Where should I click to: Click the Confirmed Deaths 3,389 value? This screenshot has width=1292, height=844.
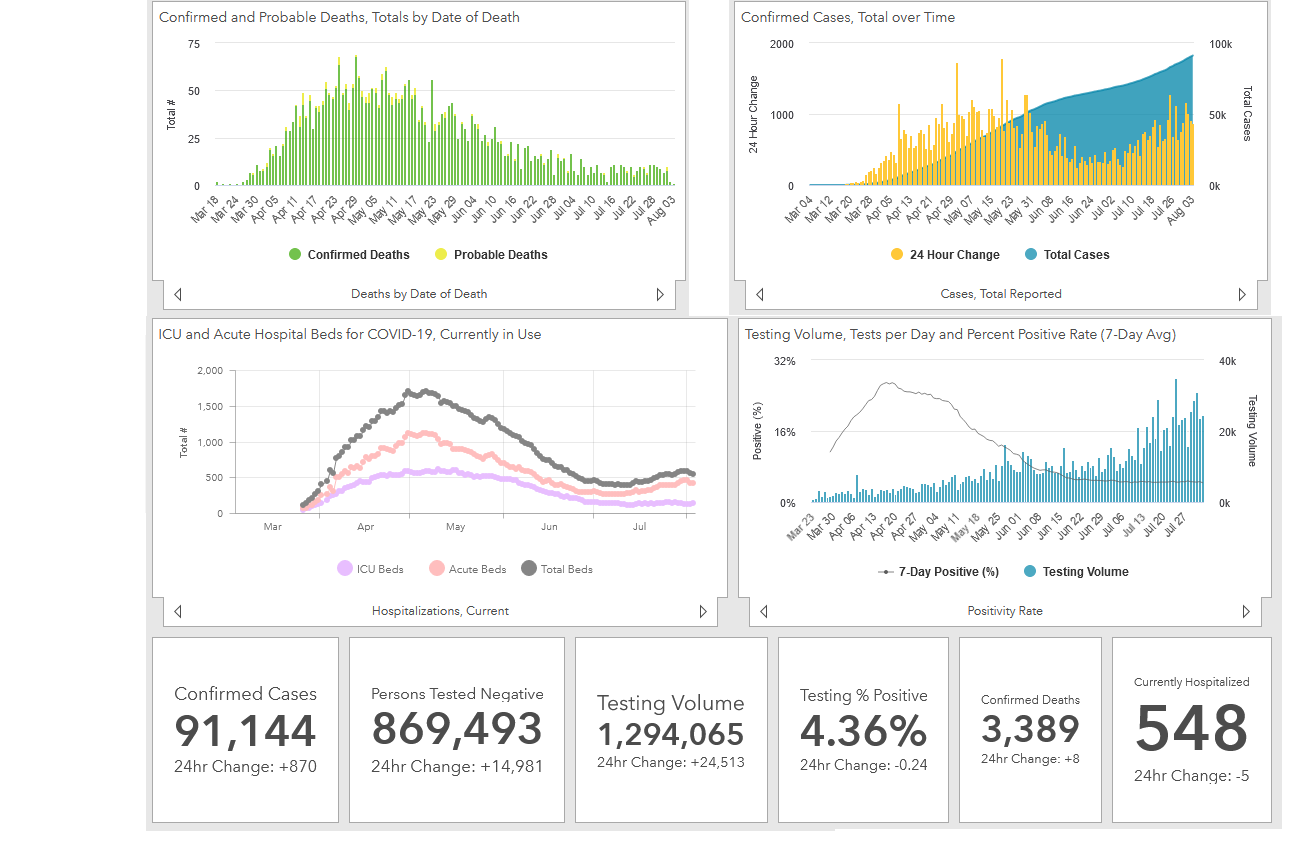click(1030, 729)
